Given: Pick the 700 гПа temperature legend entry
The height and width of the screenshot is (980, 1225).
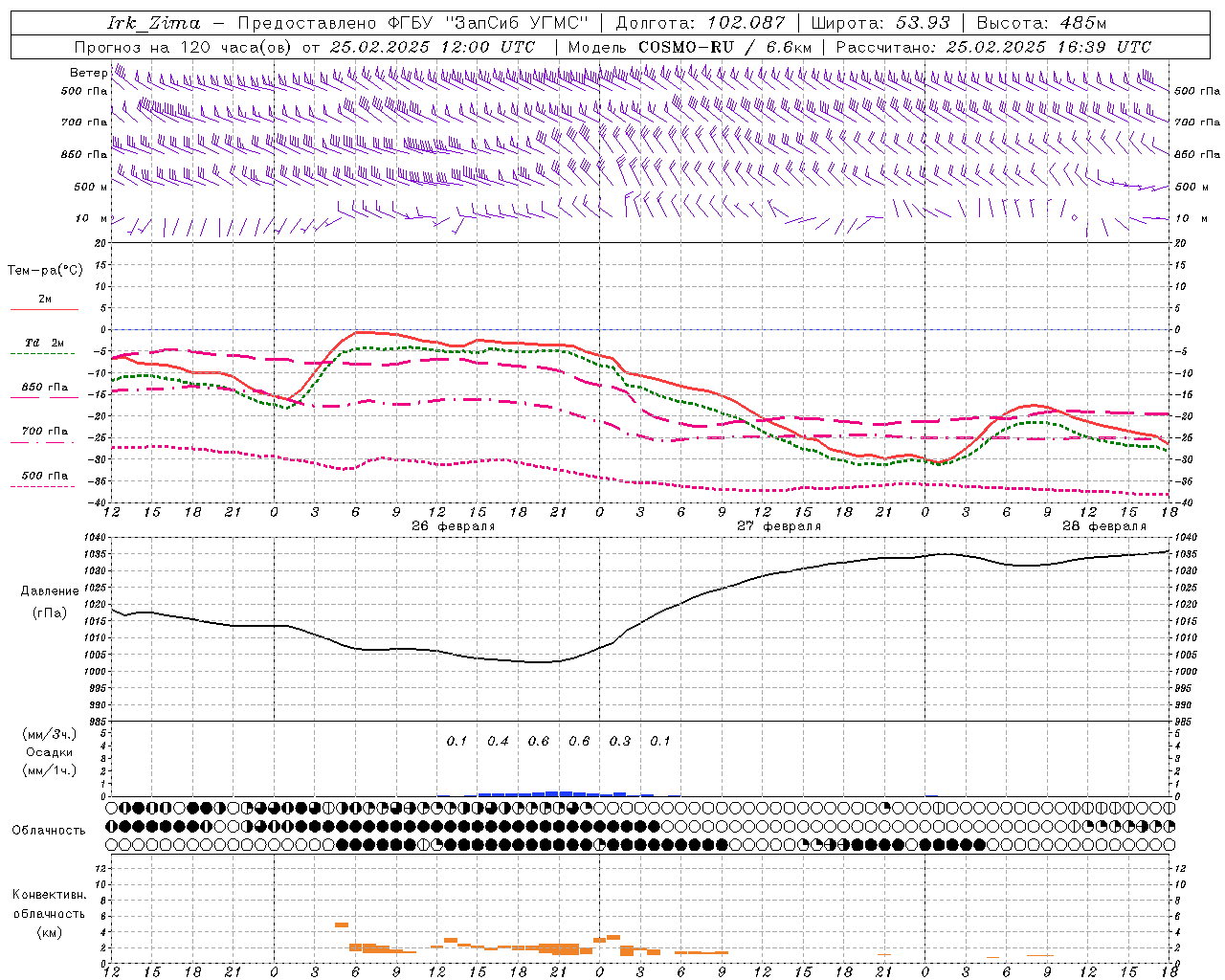Looking at the screenshot, I should click(x=44, y=432).
